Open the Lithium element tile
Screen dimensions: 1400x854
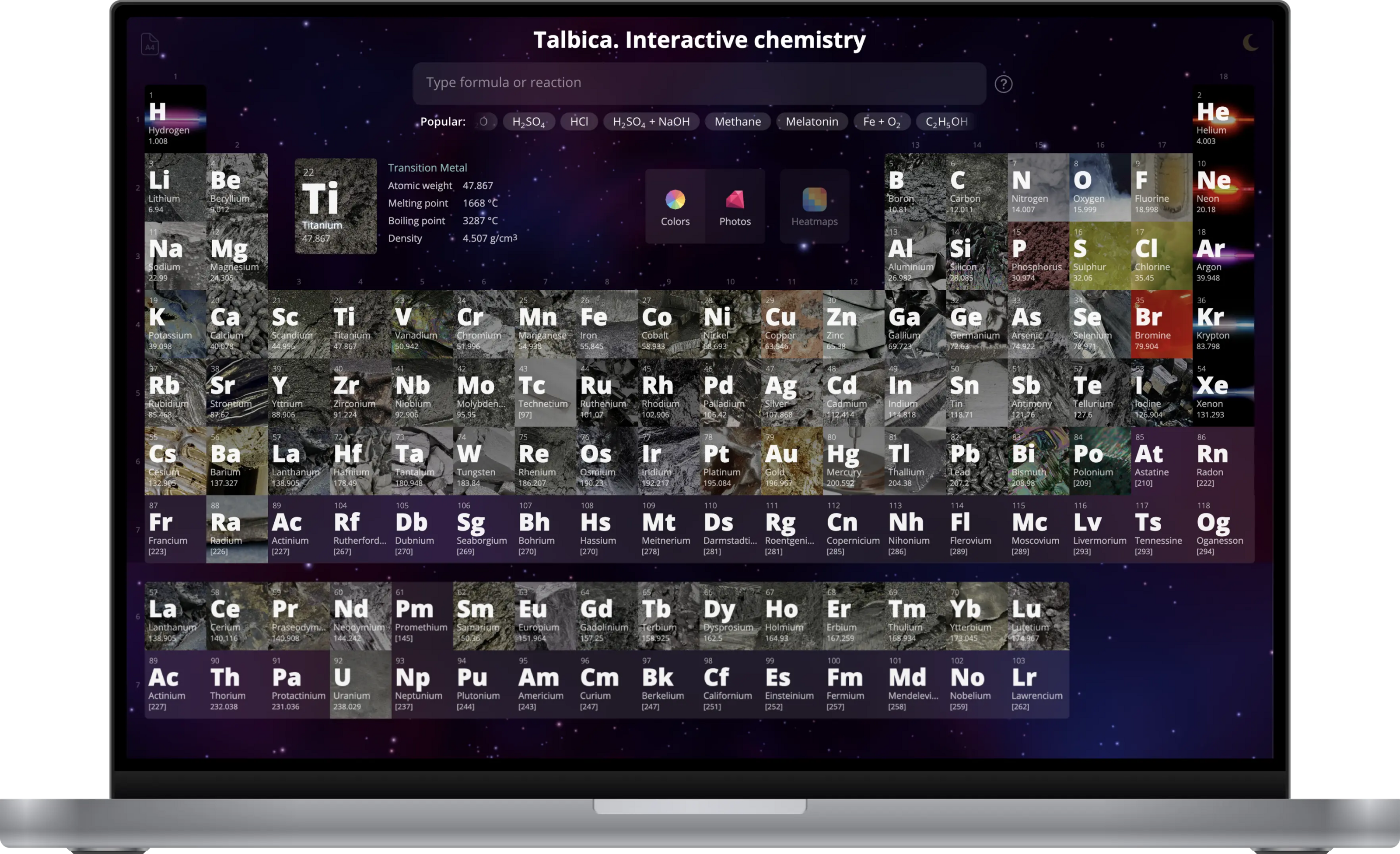coord(175,187)
